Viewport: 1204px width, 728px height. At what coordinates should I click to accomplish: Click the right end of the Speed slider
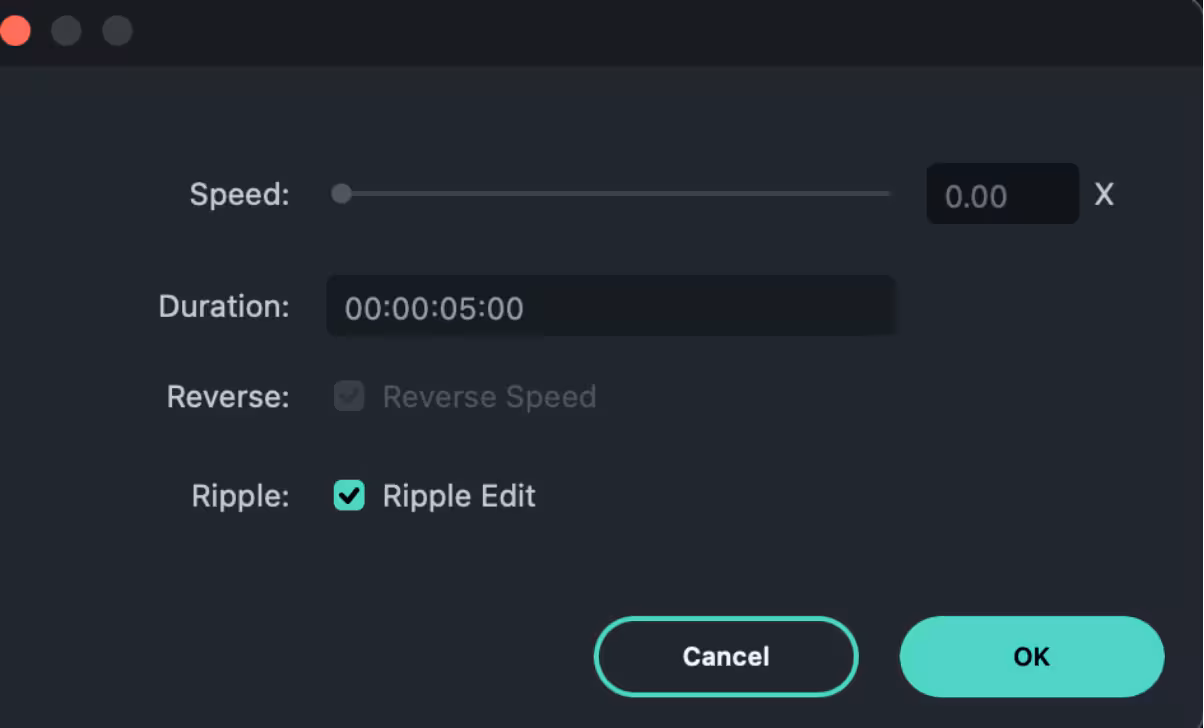point(886,193)
